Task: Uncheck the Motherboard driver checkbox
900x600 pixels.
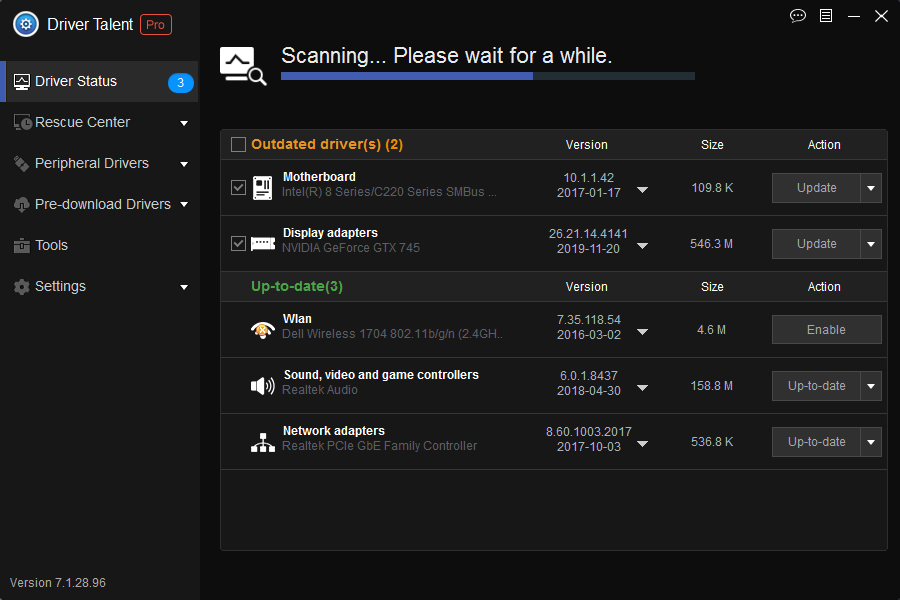Action: (238, 187)
